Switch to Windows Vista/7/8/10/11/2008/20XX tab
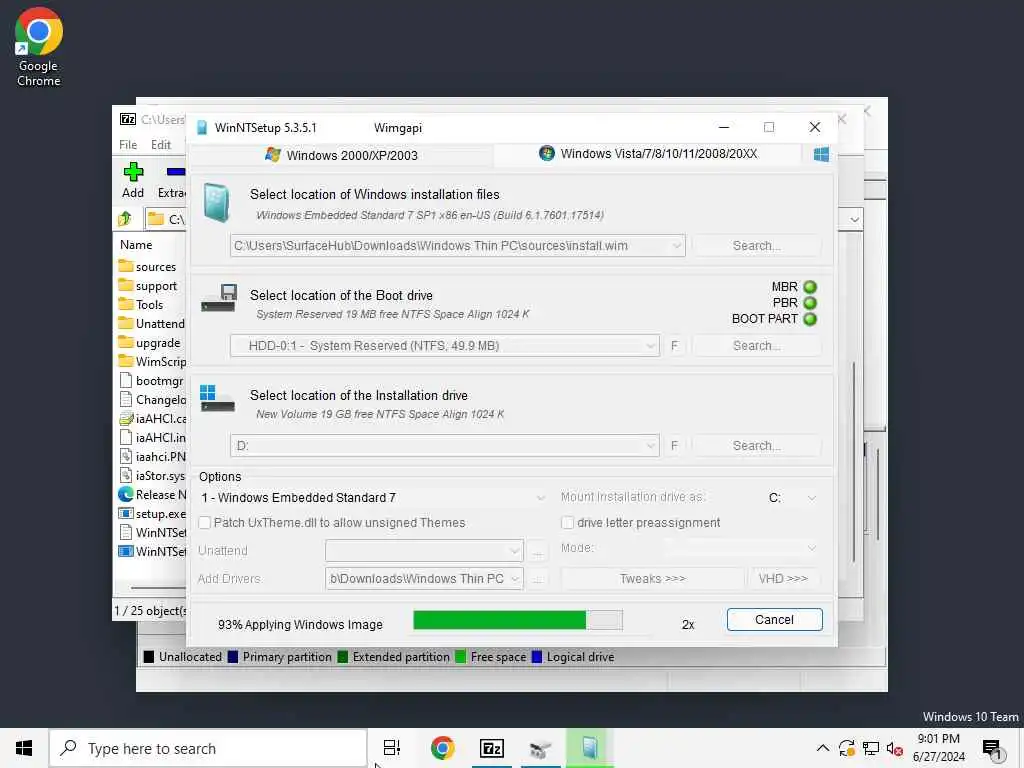1024x768 pixels. (x=648, y=153)
